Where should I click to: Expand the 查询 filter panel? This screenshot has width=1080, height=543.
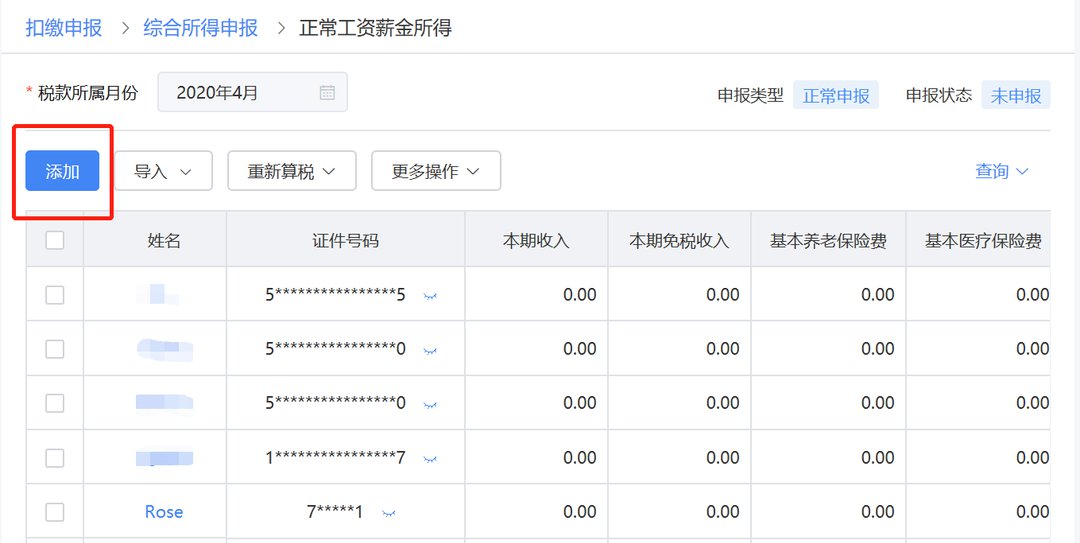coord(1001,171)
